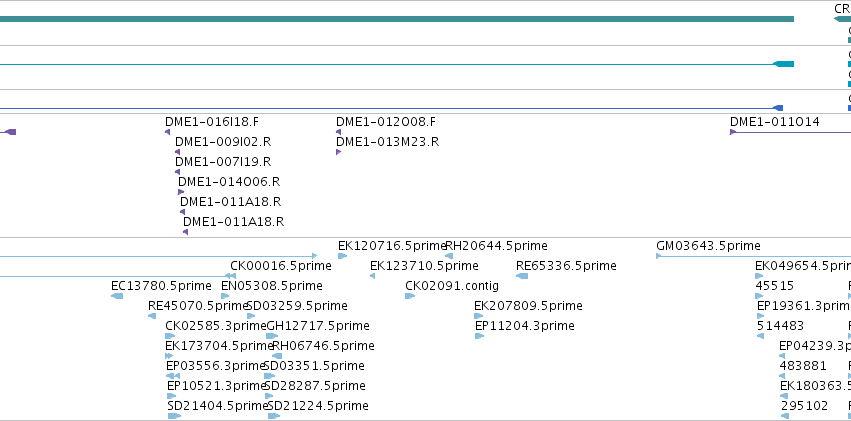Open RH06746.5prime label
This screenshot has height=421, width=851.
(x=323, y=346)
